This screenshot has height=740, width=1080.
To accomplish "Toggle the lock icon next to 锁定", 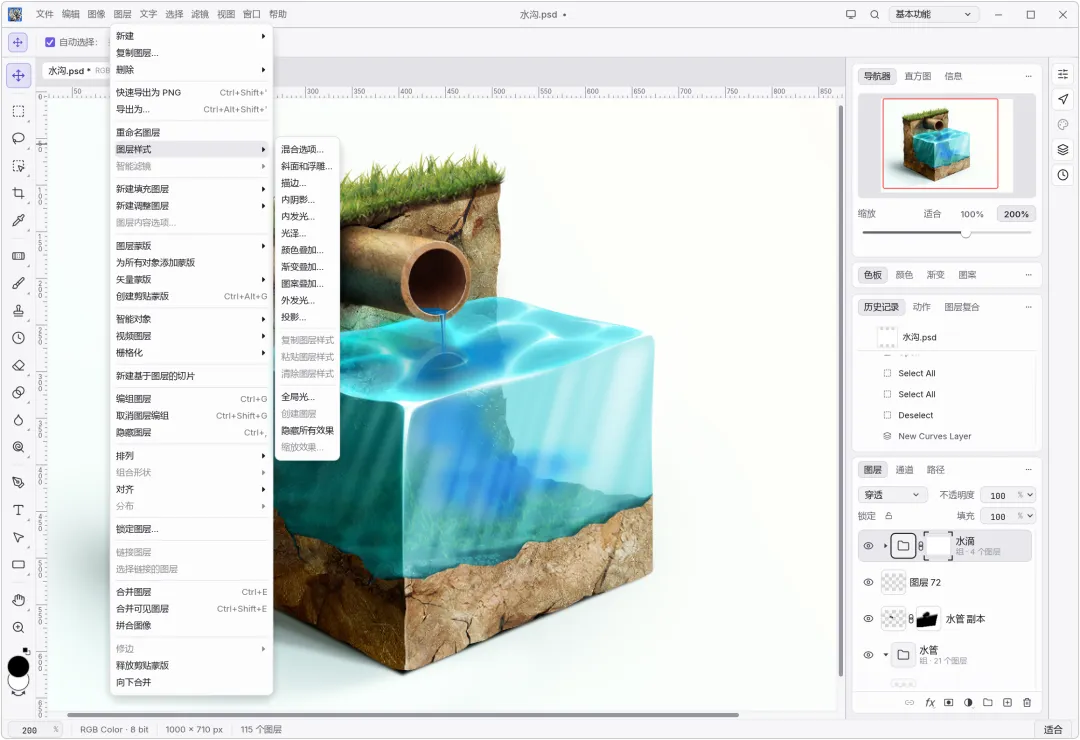I will point(889,515).
